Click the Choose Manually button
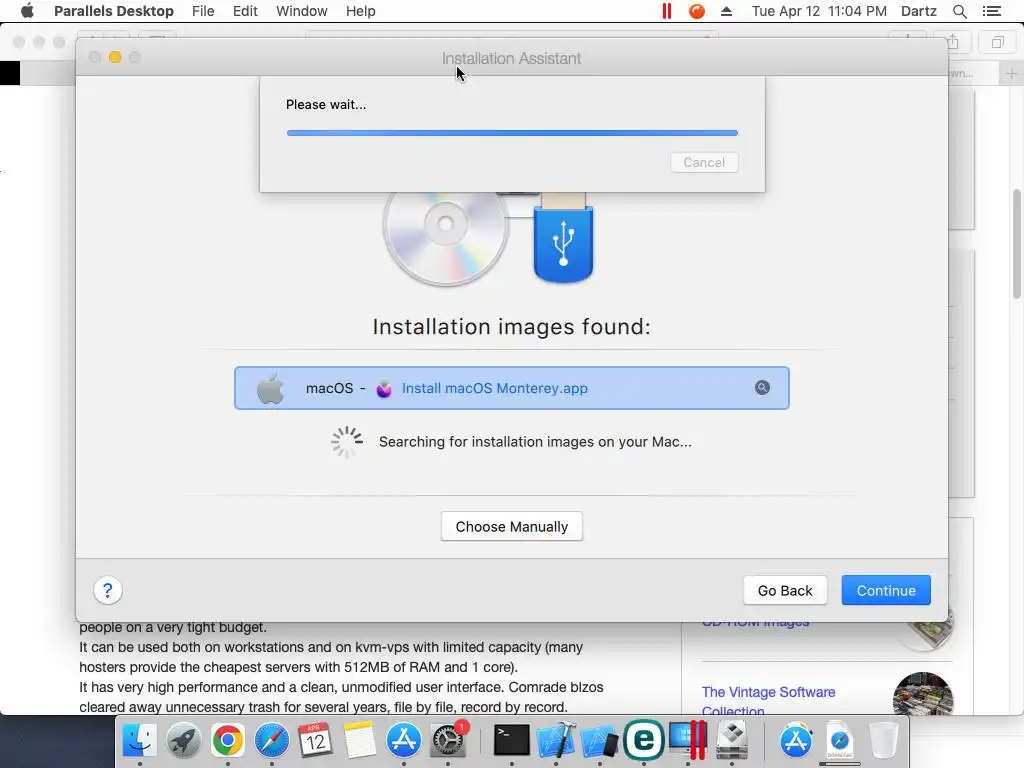This screenshot has width=1024, height=768. click(511, 526)
